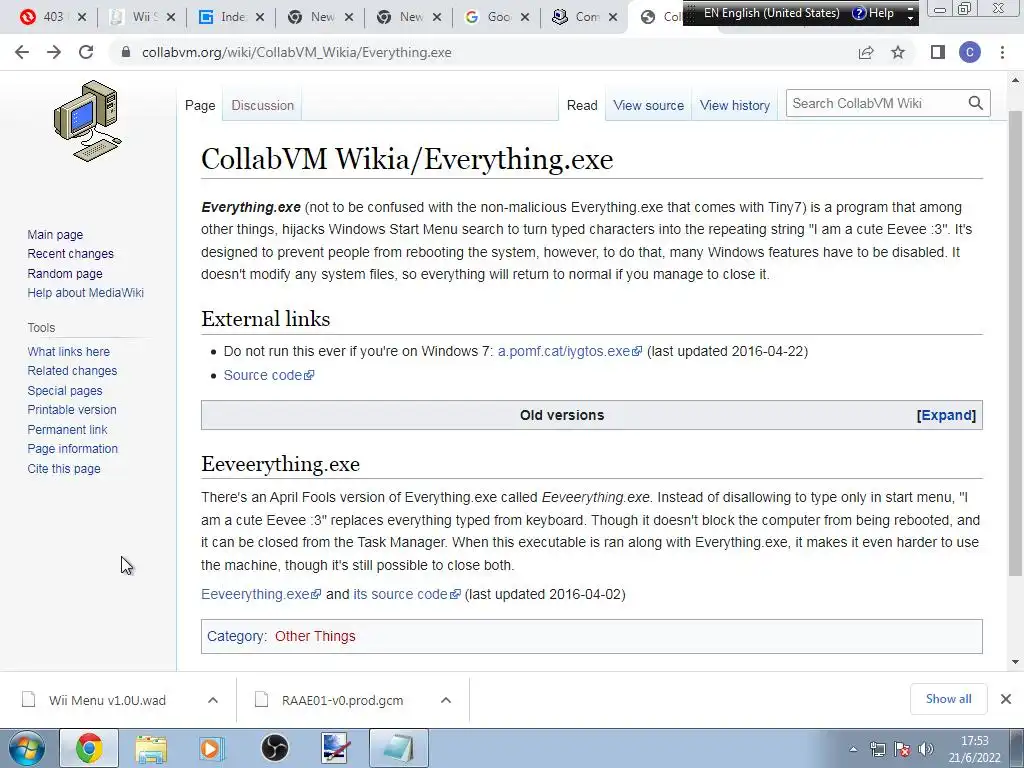Click the lock icon in the address bar

click(x=126, y=52)
